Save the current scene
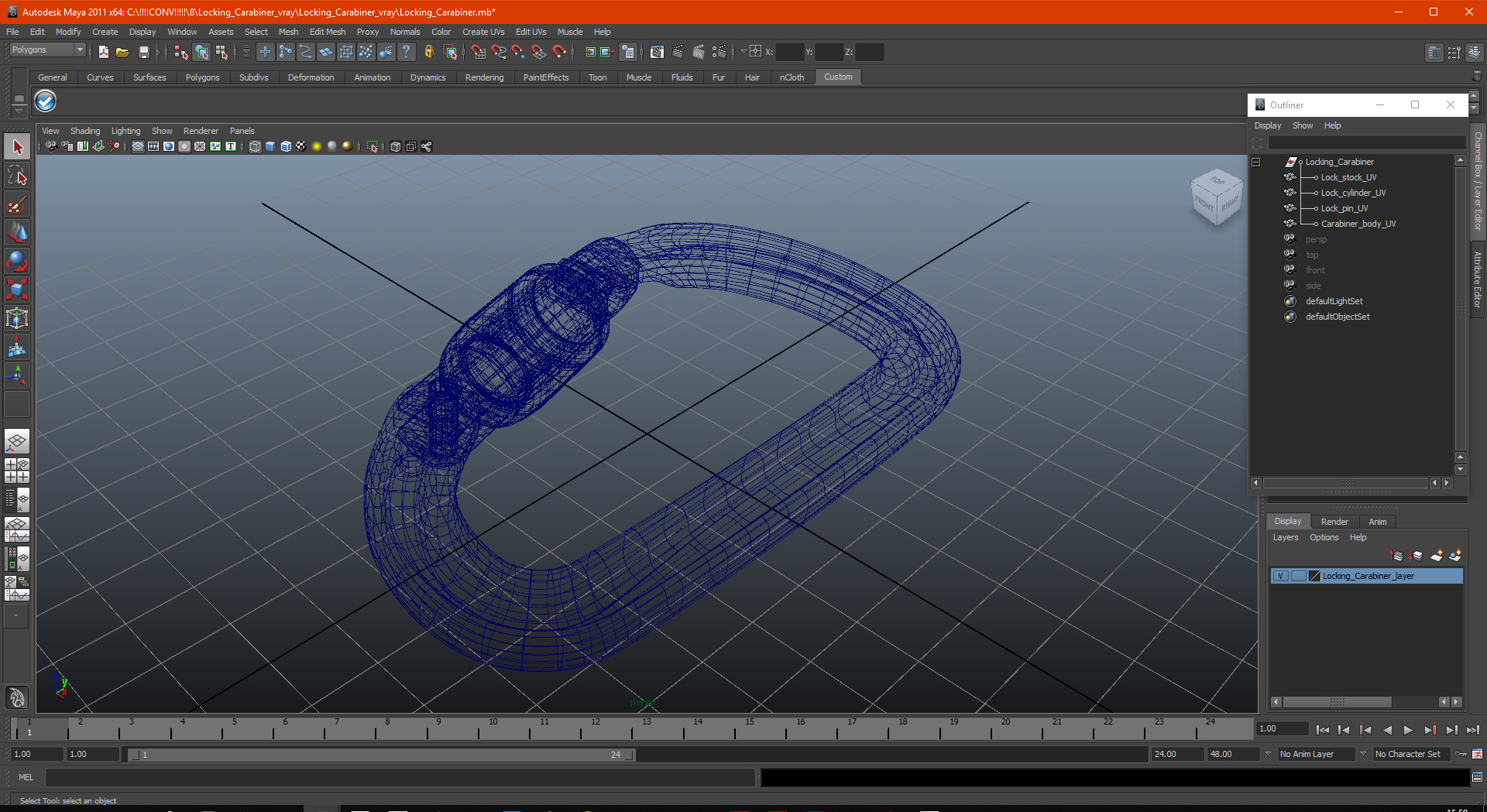 pyautogui.click(x=143, y=52)
